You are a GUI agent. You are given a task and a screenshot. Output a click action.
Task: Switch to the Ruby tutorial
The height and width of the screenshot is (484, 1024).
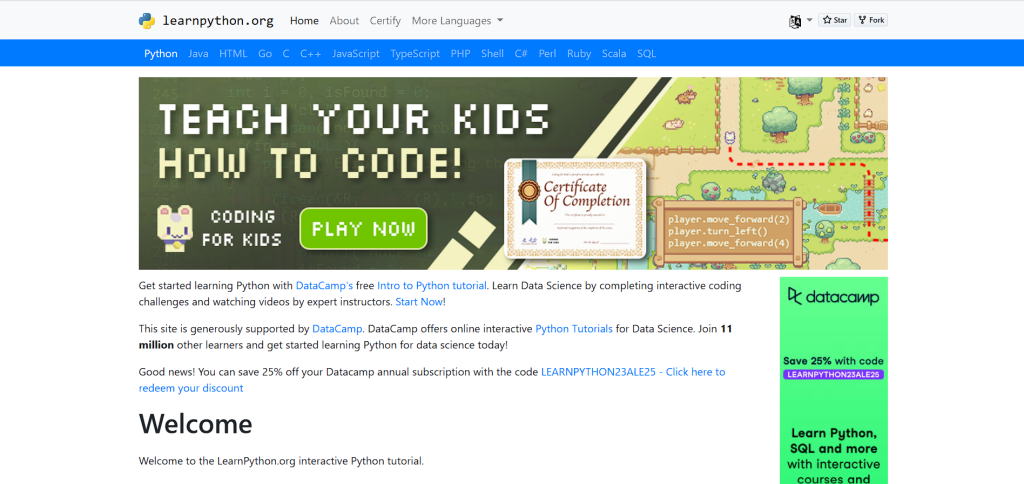pos(579,54)
